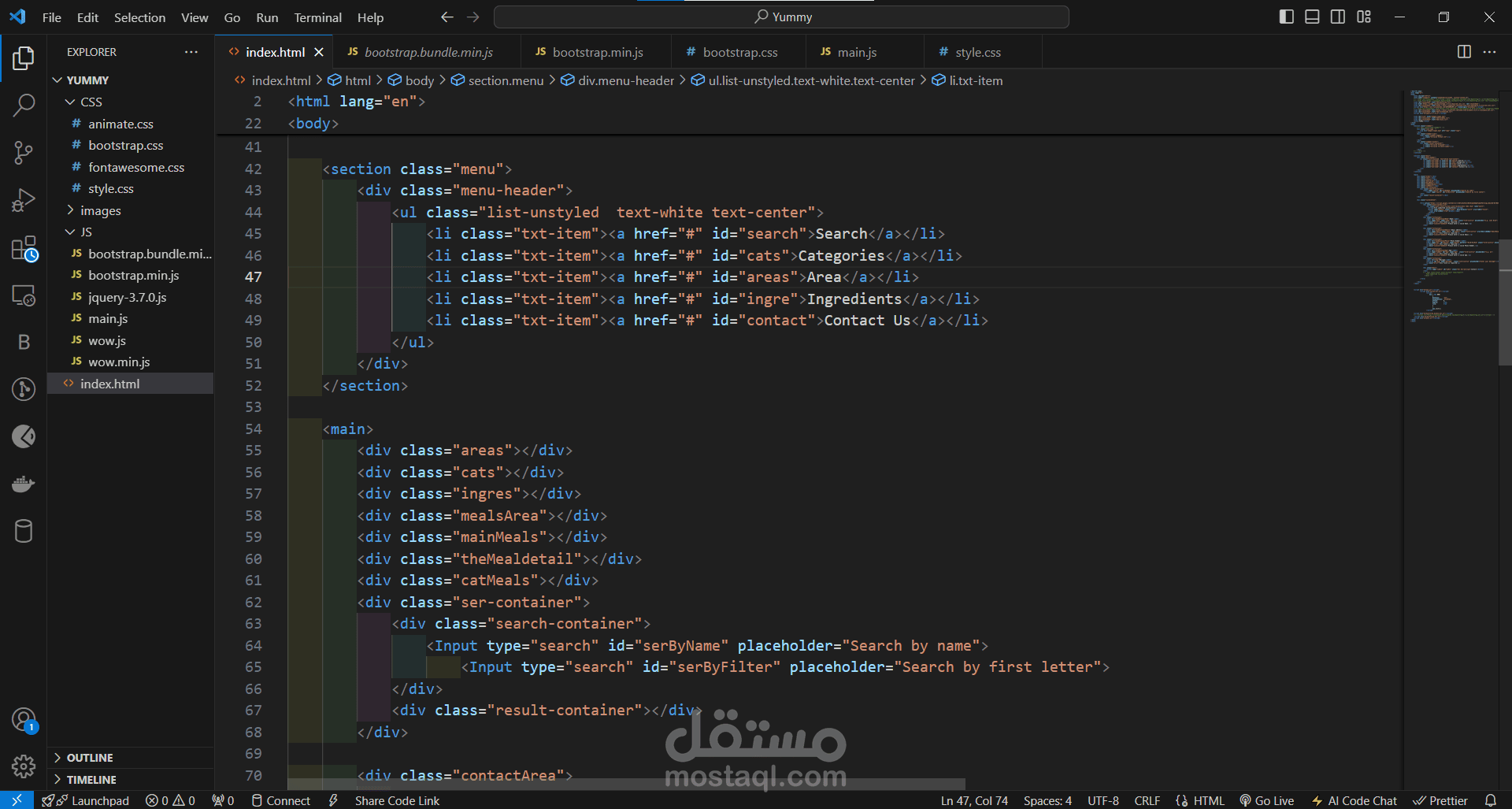Click the code minimap
Screen dimensions: 1512x809
(x=1453, y=206)
